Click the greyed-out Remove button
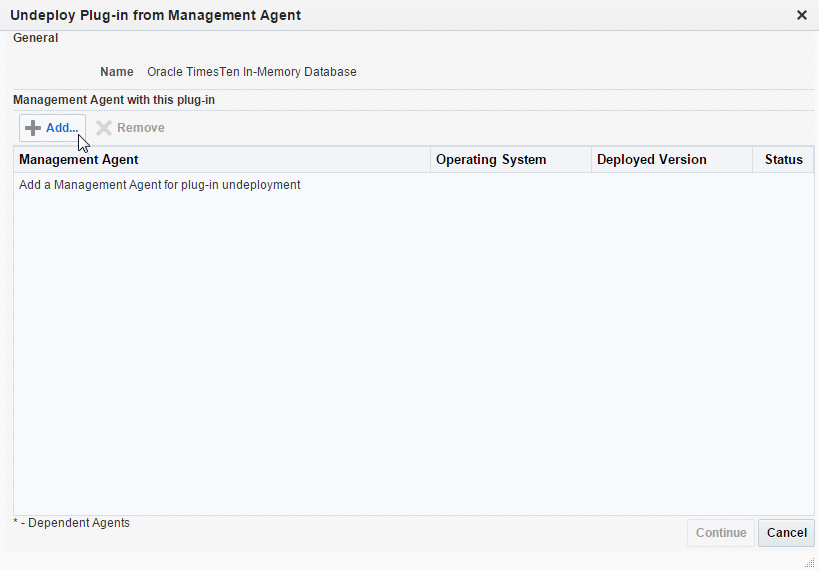Screen dimensions: 819x570 pyautogui.click(x=131, y=128)
